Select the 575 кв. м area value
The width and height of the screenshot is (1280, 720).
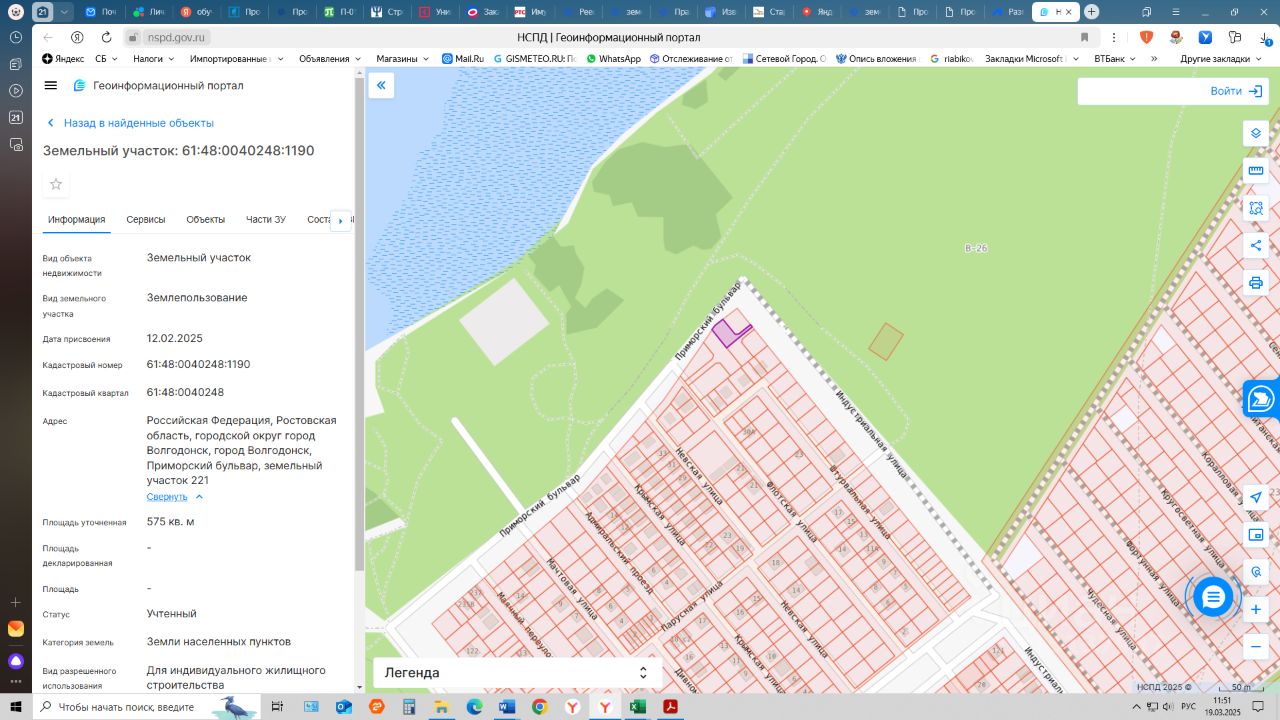pos(170,522)
